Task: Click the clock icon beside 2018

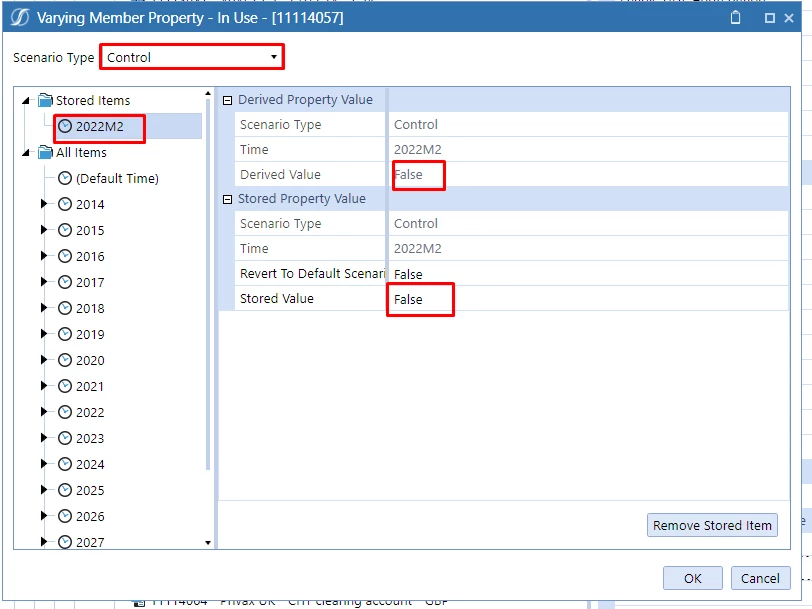Action: pos(65,309)
